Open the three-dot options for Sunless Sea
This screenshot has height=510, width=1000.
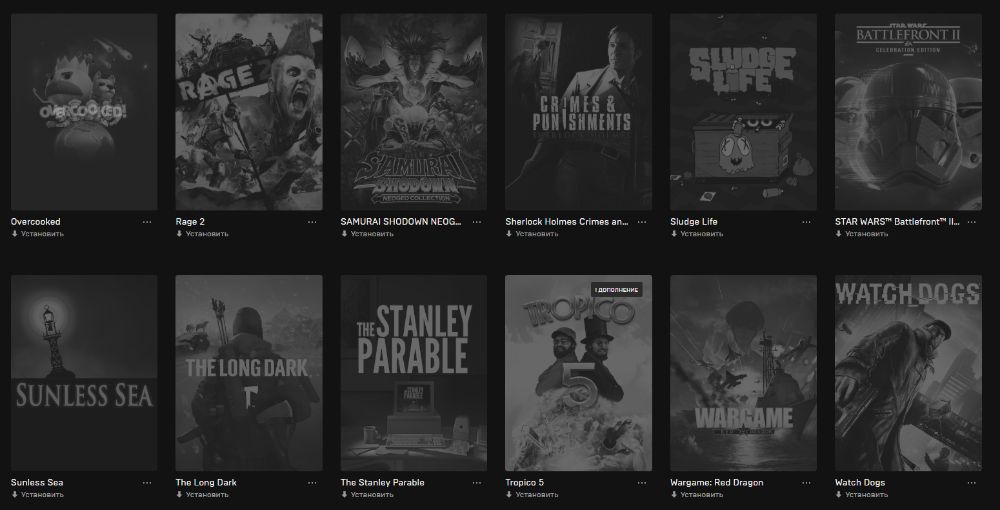(147, 483)
